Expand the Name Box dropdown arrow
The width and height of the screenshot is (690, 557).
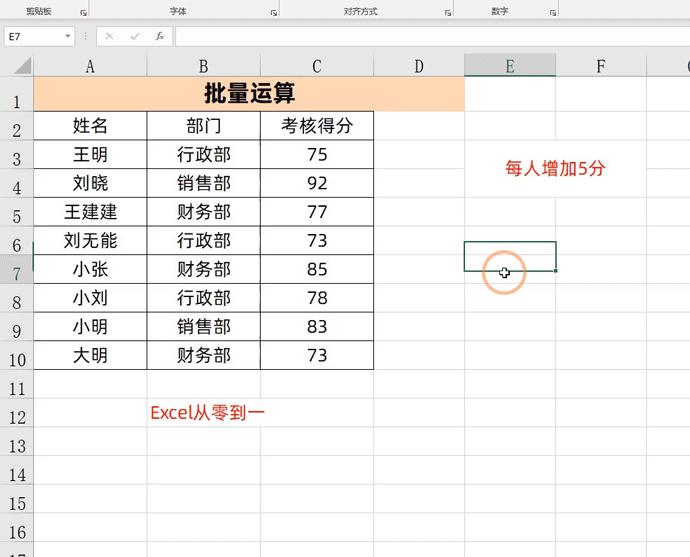(68, 36)
